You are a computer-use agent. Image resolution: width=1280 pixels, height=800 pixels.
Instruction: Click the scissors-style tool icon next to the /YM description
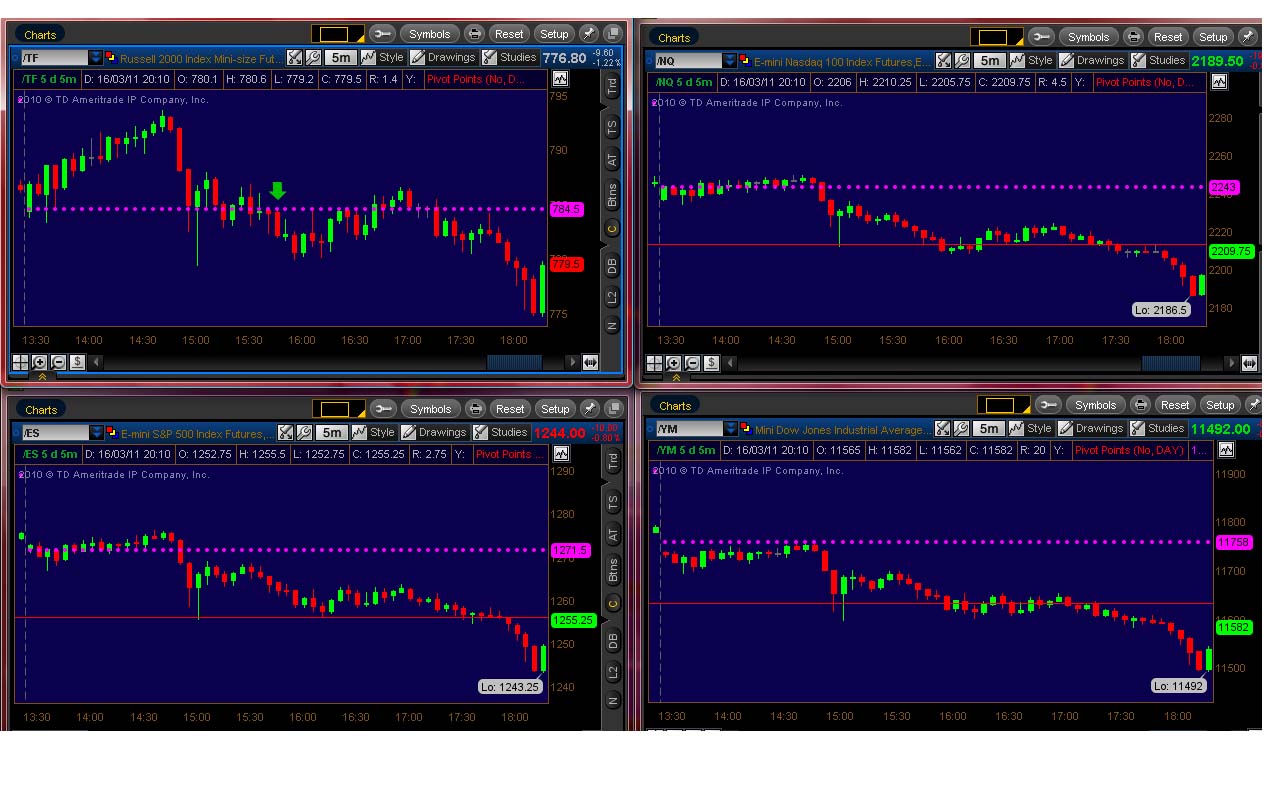tap(944, 428)
